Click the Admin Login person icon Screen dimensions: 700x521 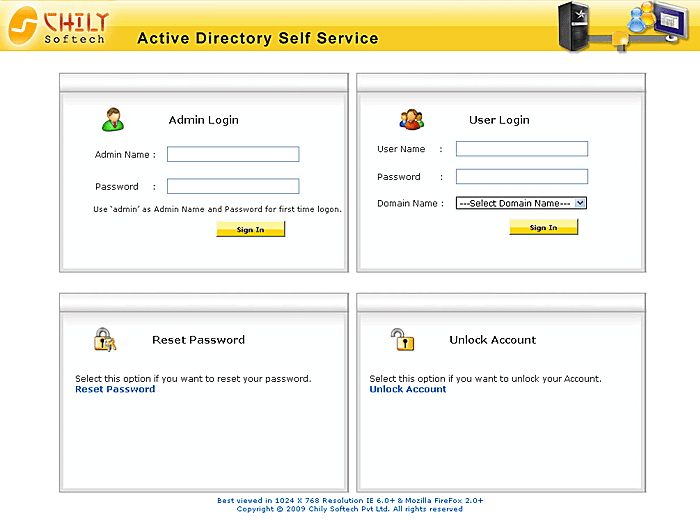112,120
